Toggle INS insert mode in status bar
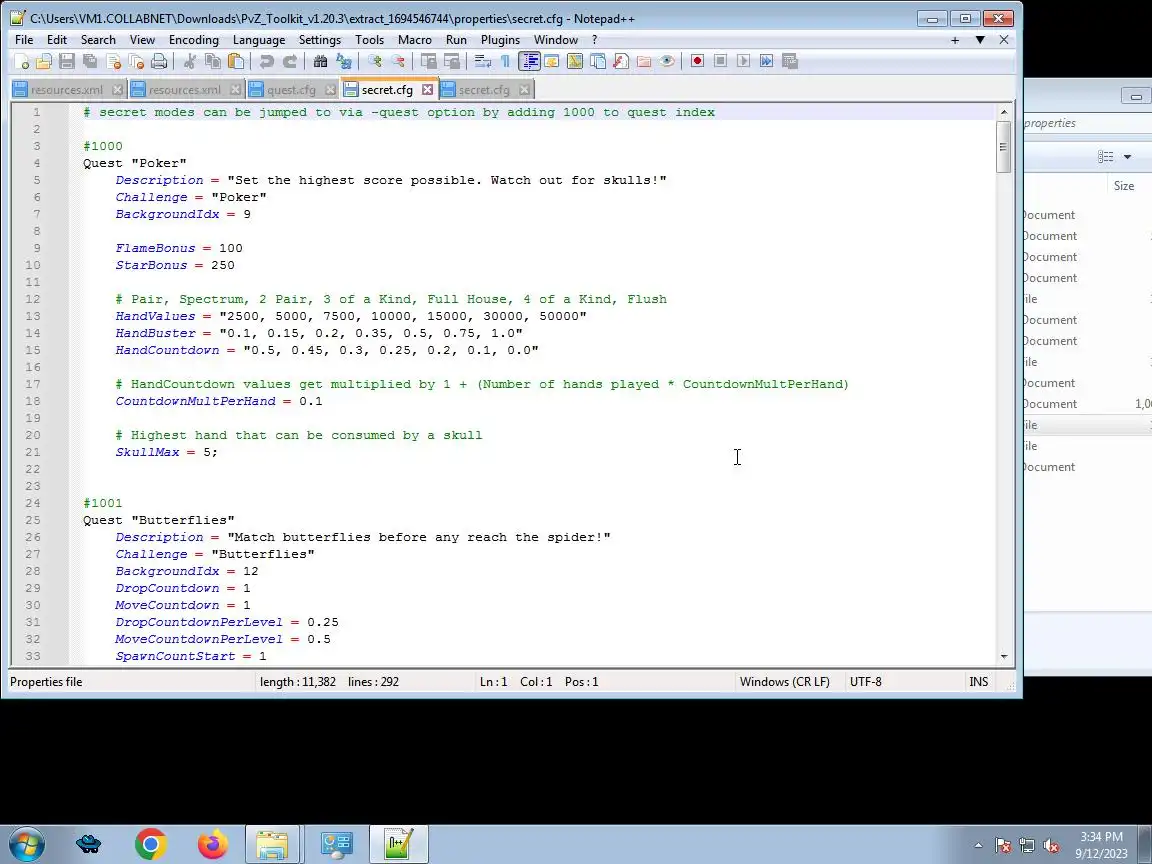1152x864 pixels. click(x=979, y=682)
